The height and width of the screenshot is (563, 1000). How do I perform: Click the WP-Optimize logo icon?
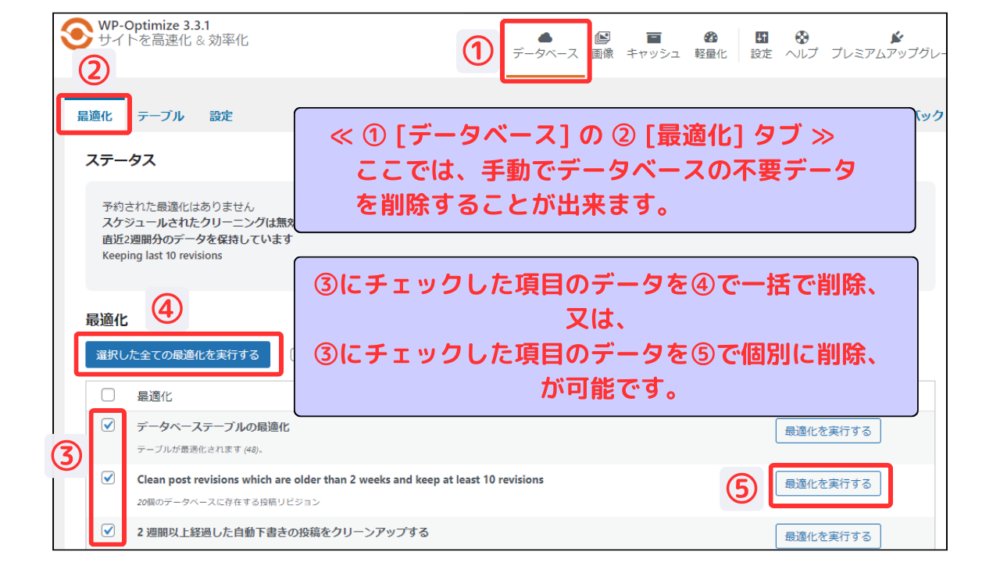(x=77, y=33)
